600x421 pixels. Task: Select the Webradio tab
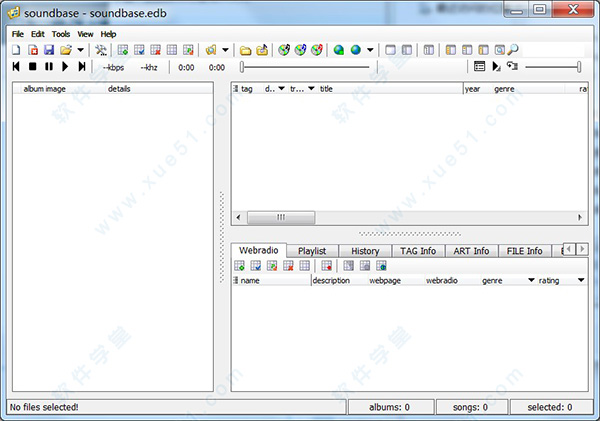[x=259, y=250]
